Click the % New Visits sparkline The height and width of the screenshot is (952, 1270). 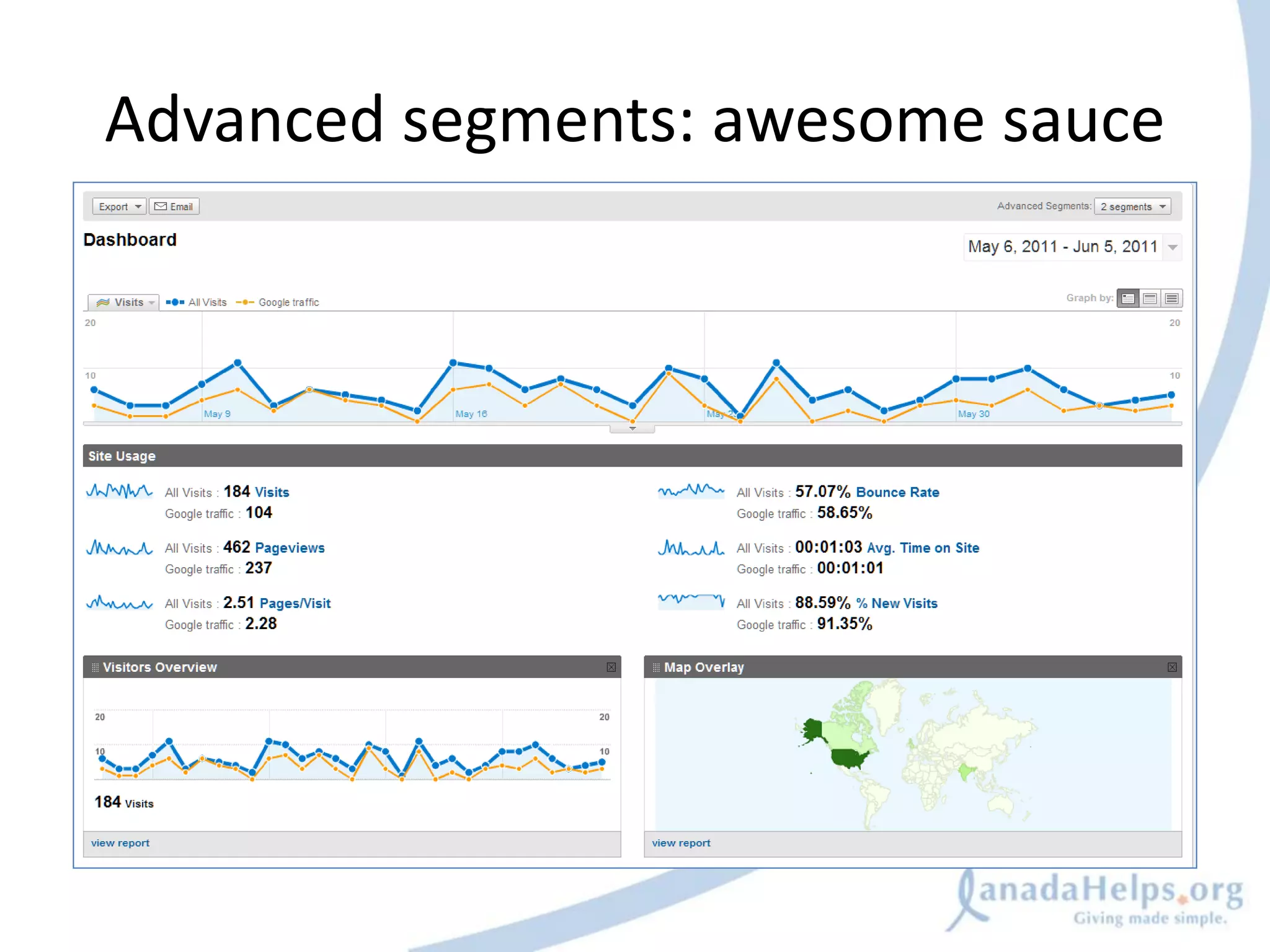coord(691,601)
